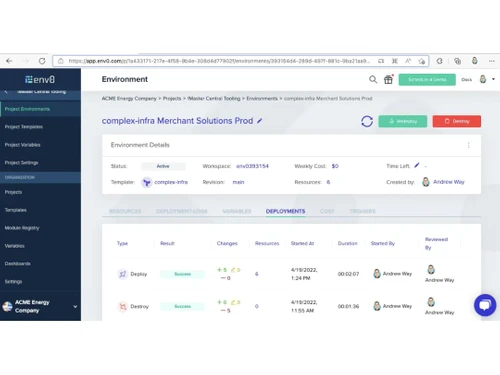Screen dimensions: 500x375
Task: Edit Time Left pencil icon
Action: pyautogui.click(x=417, y=165)
